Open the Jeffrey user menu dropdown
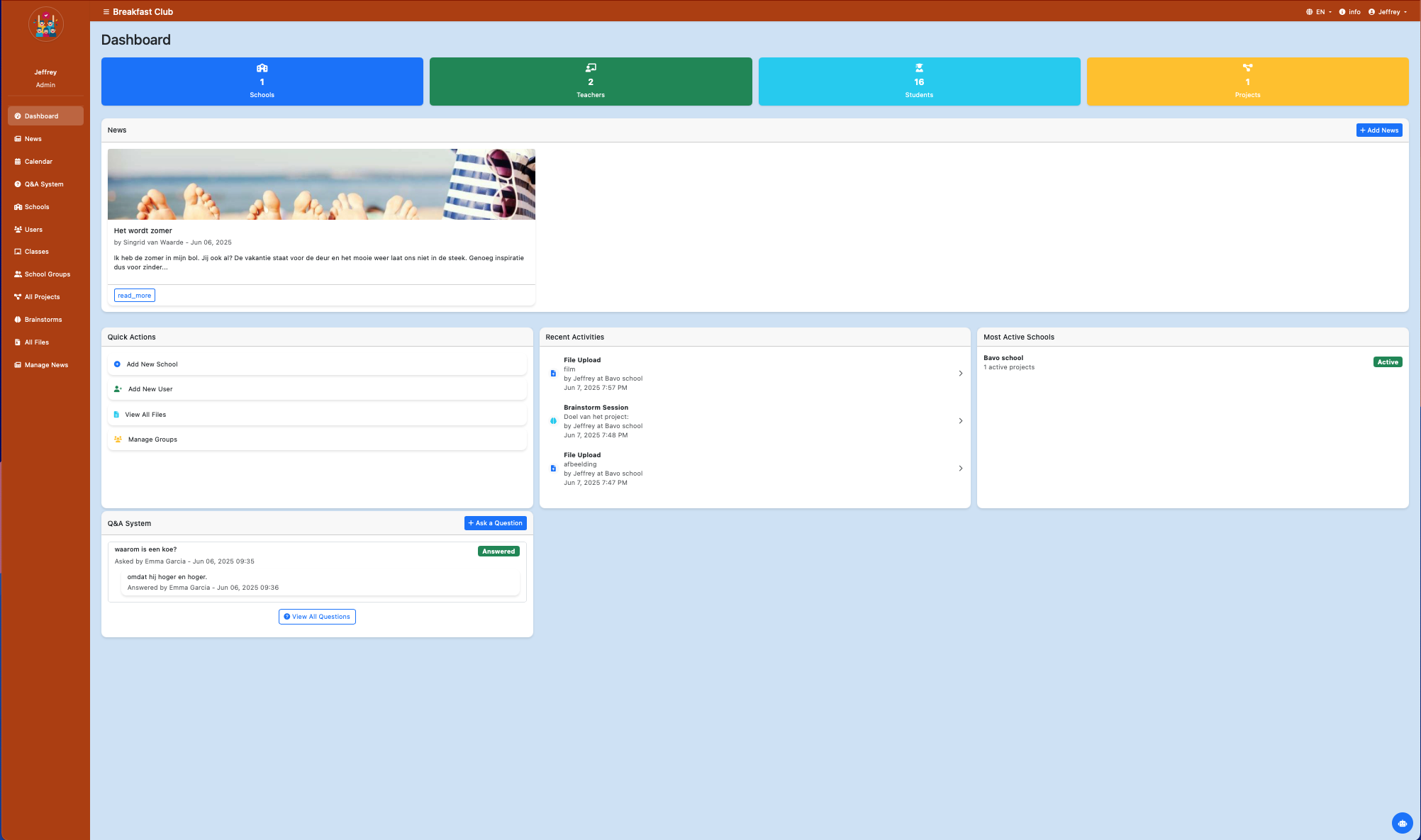The height and width of the screenshot is (840, 1421). (1388, 12)
